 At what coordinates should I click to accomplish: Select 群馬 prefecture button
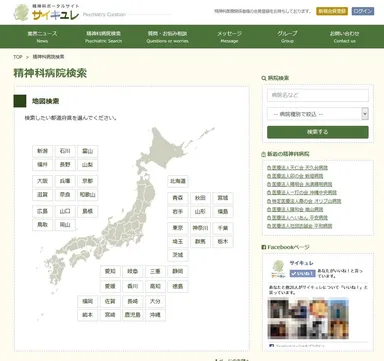point(200,242)
